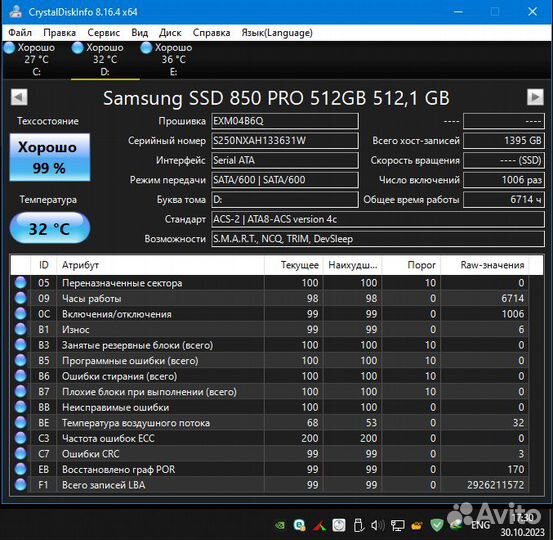Go to the next disk arrow
The image size is (553, 540).
(x=535, y=97)
